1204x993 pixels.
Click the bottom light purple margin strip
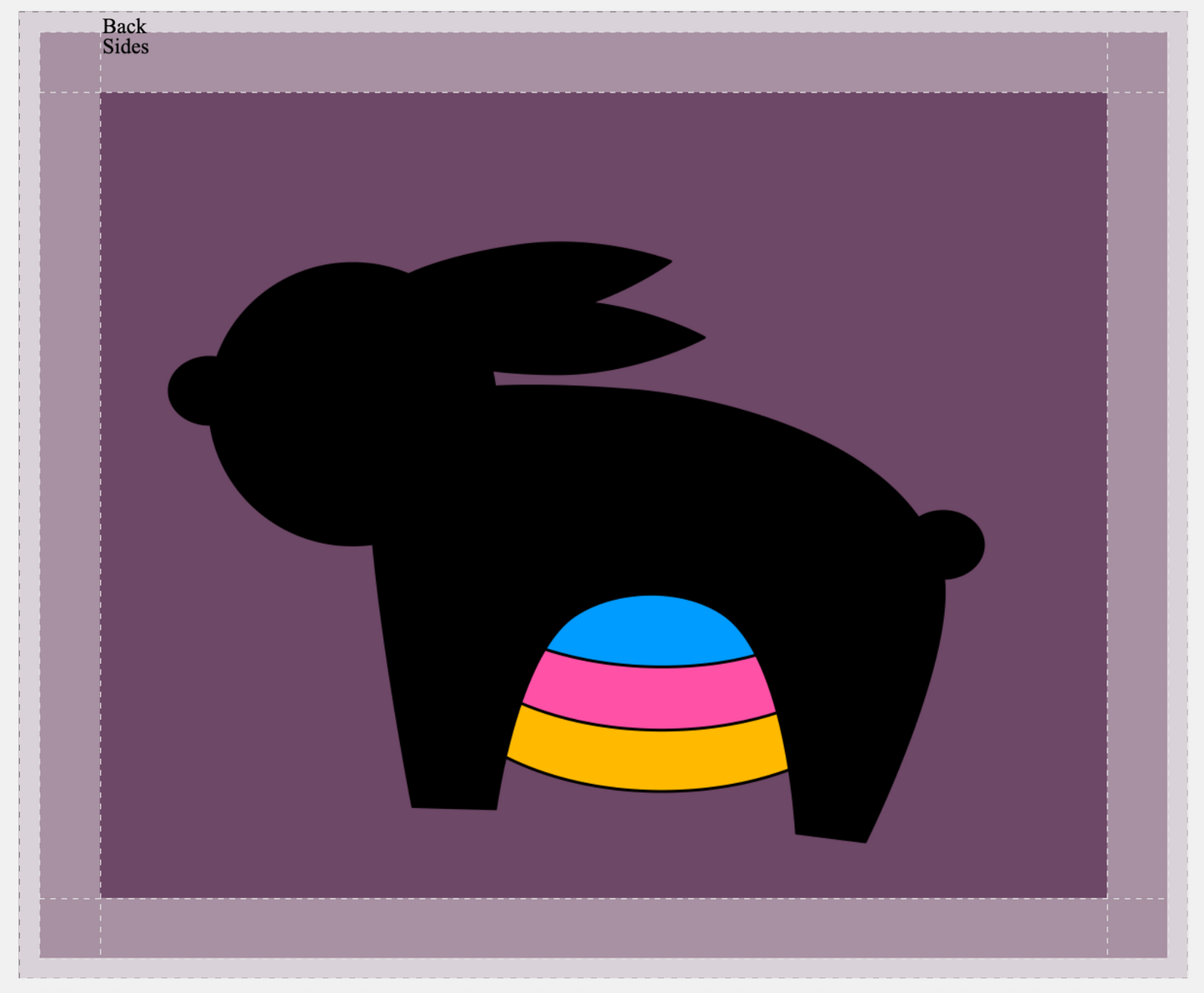604,927
